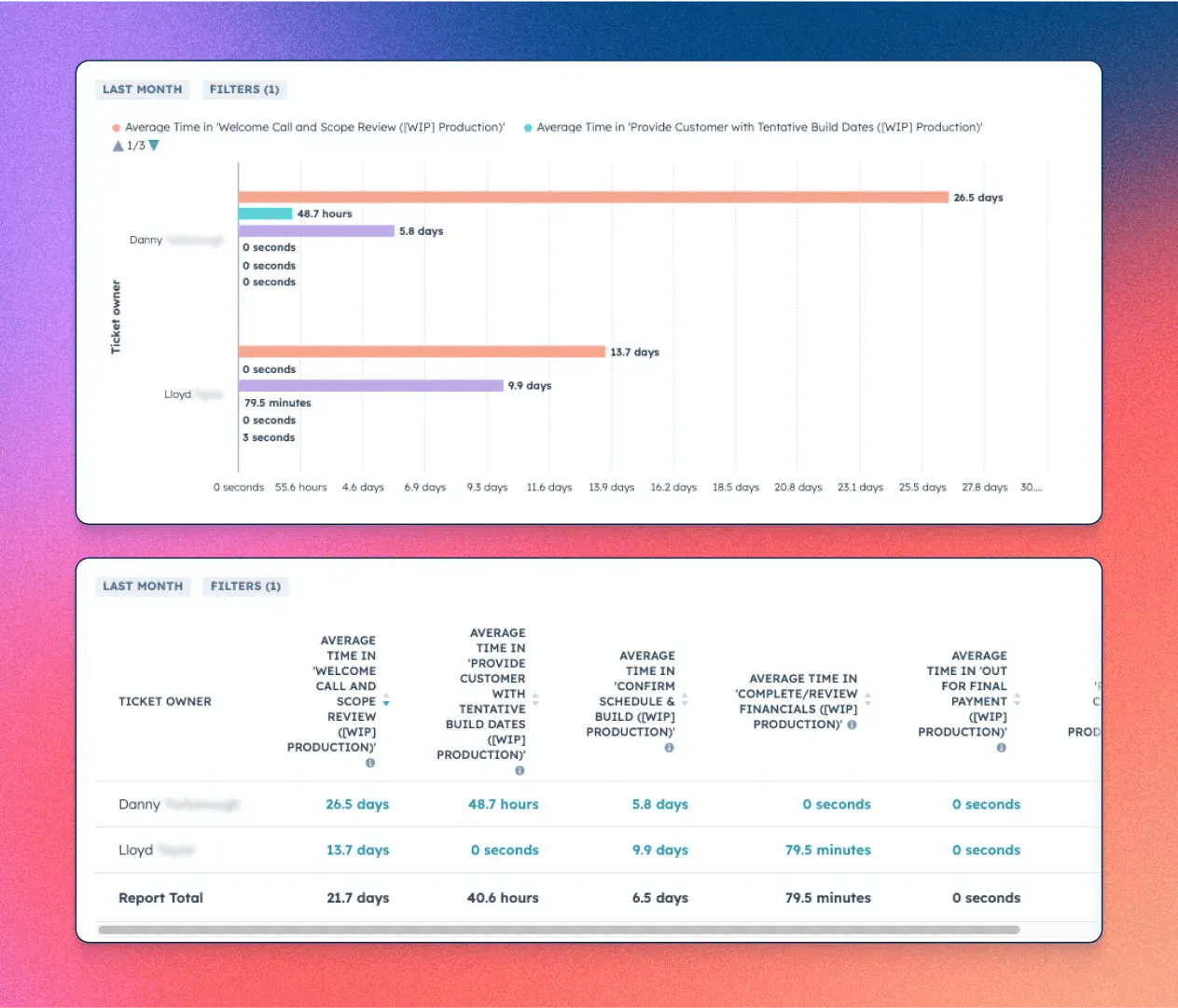This screenshot has height=1008, width=1178.
Task: Open Danny's Complete/Review Financials 0 seconds value
Action: pyautogui.click(x=837, y=804)
